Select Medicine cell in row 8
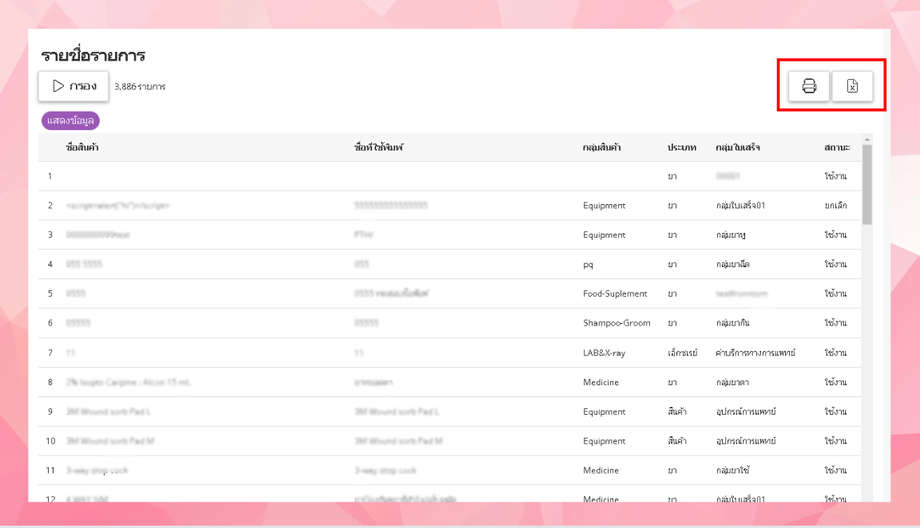This screenshot has height=528, width=920. coord(601,382)
